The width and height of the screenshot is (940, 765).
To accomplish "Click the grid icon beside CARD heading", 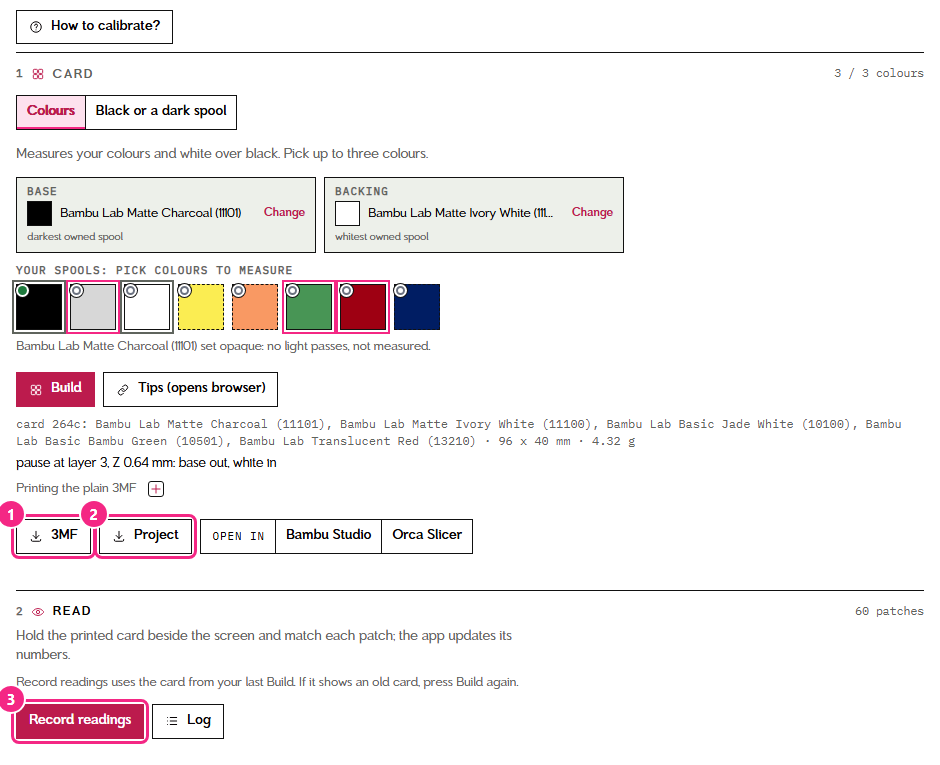I will click(38, 74).
